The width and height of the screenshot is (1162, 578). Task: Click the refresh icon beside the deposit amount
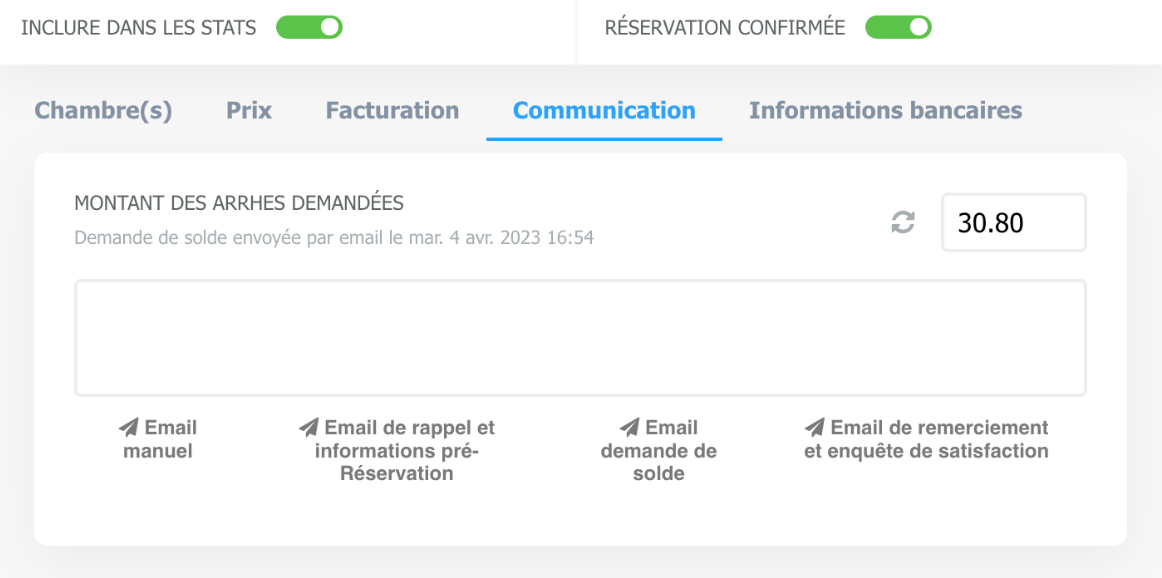903,222
